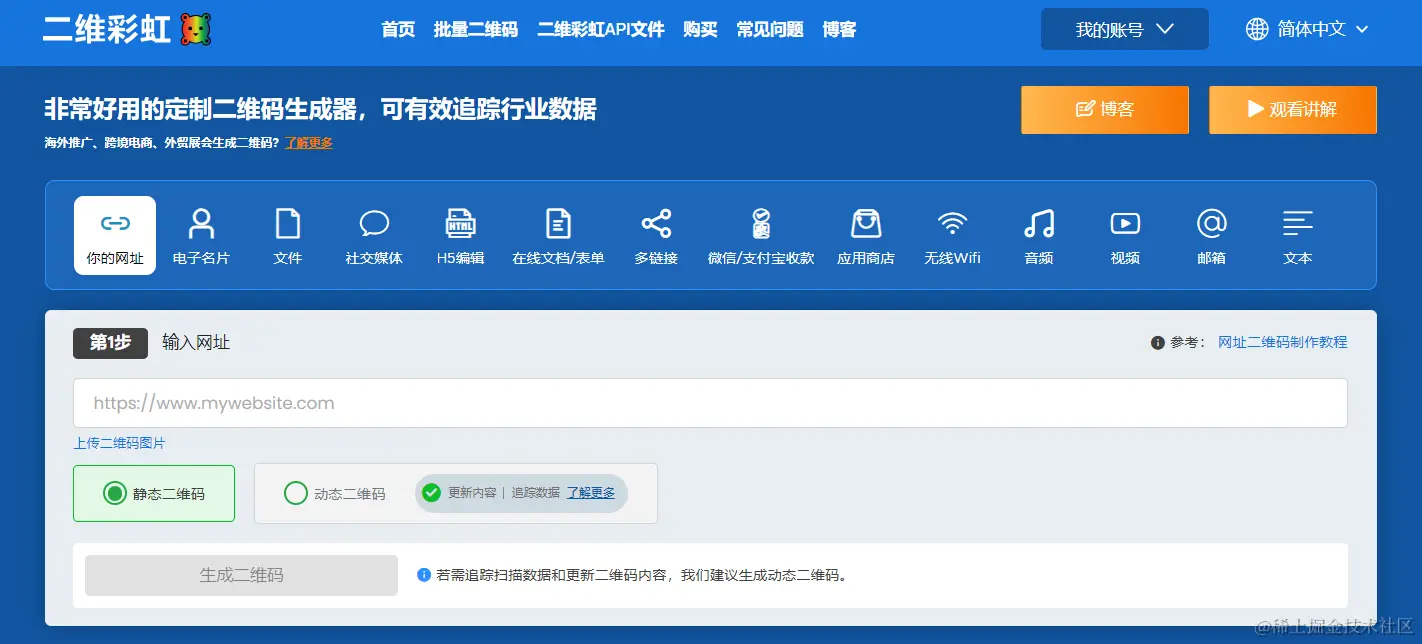Choose the 邮箱 QR code icon
1422x644 pixels.
click(x=1210, y=235)
